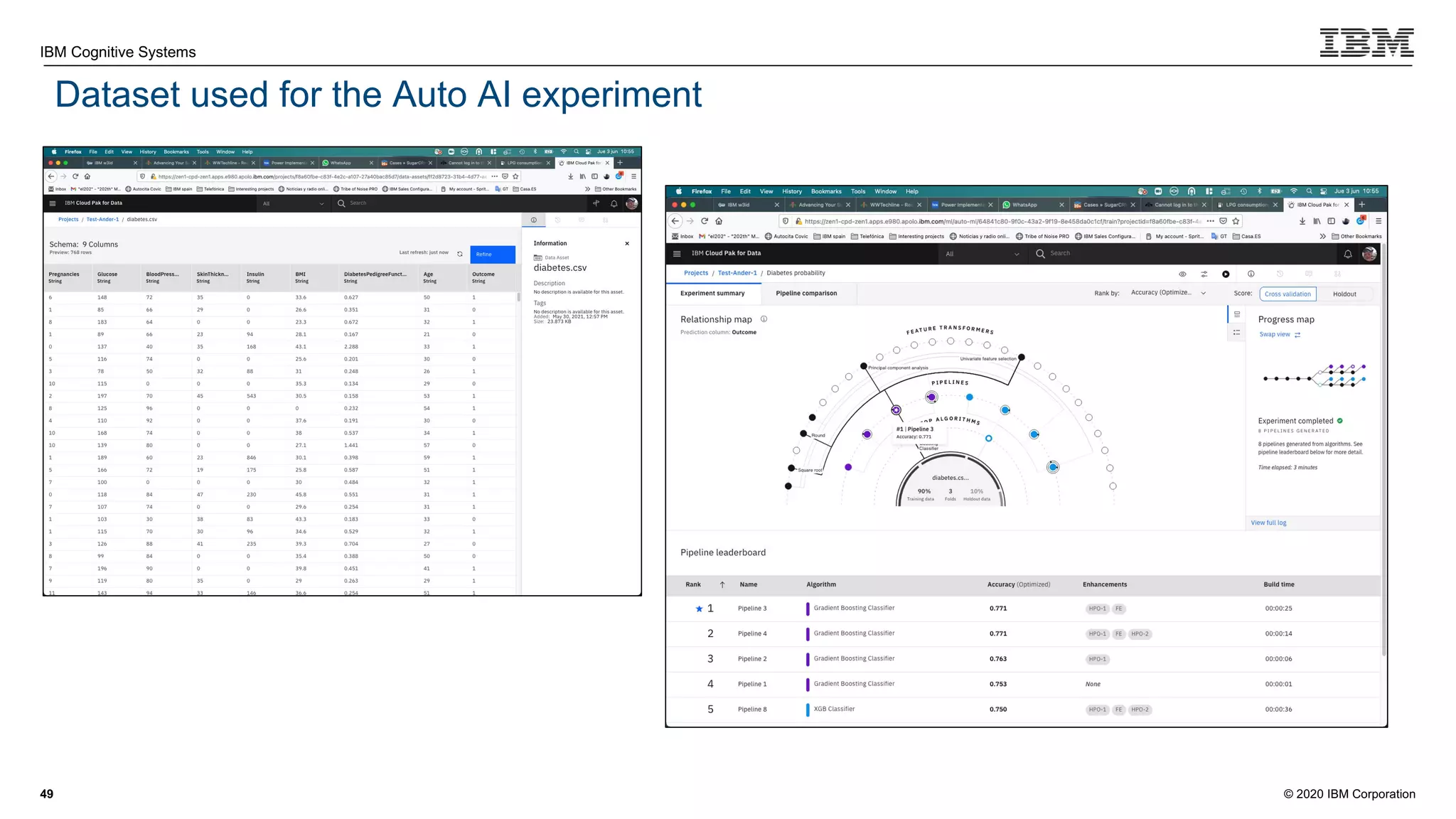Toggle the tree view icon below list icon
Screen dimensions: 1456x819
(1237, 333)
